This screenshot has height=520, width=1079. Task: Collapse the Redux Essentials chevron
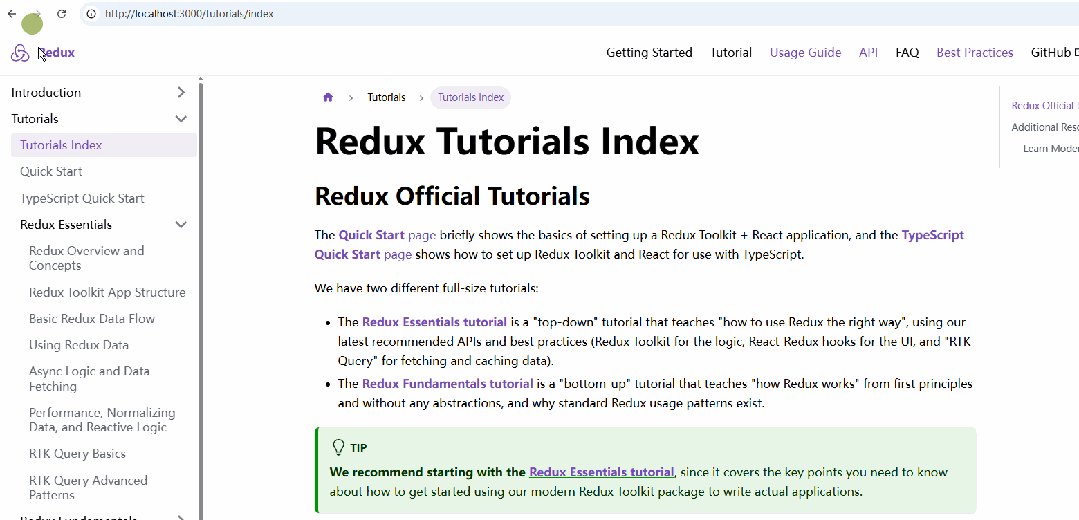[181, 224]
